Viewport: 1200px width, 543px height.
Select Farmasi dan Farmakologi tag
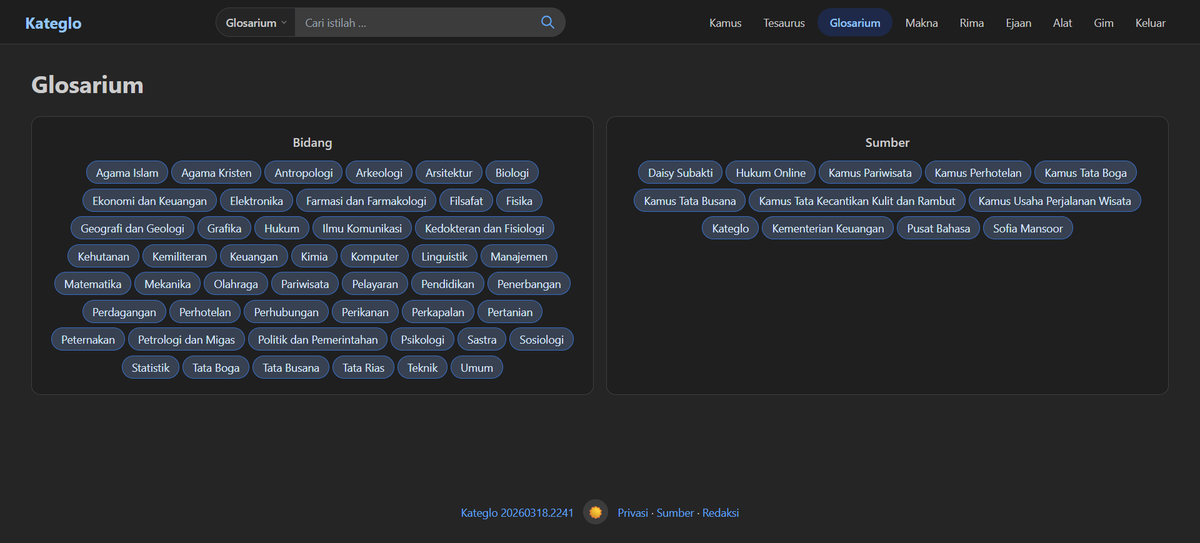(x=366, y=201)
